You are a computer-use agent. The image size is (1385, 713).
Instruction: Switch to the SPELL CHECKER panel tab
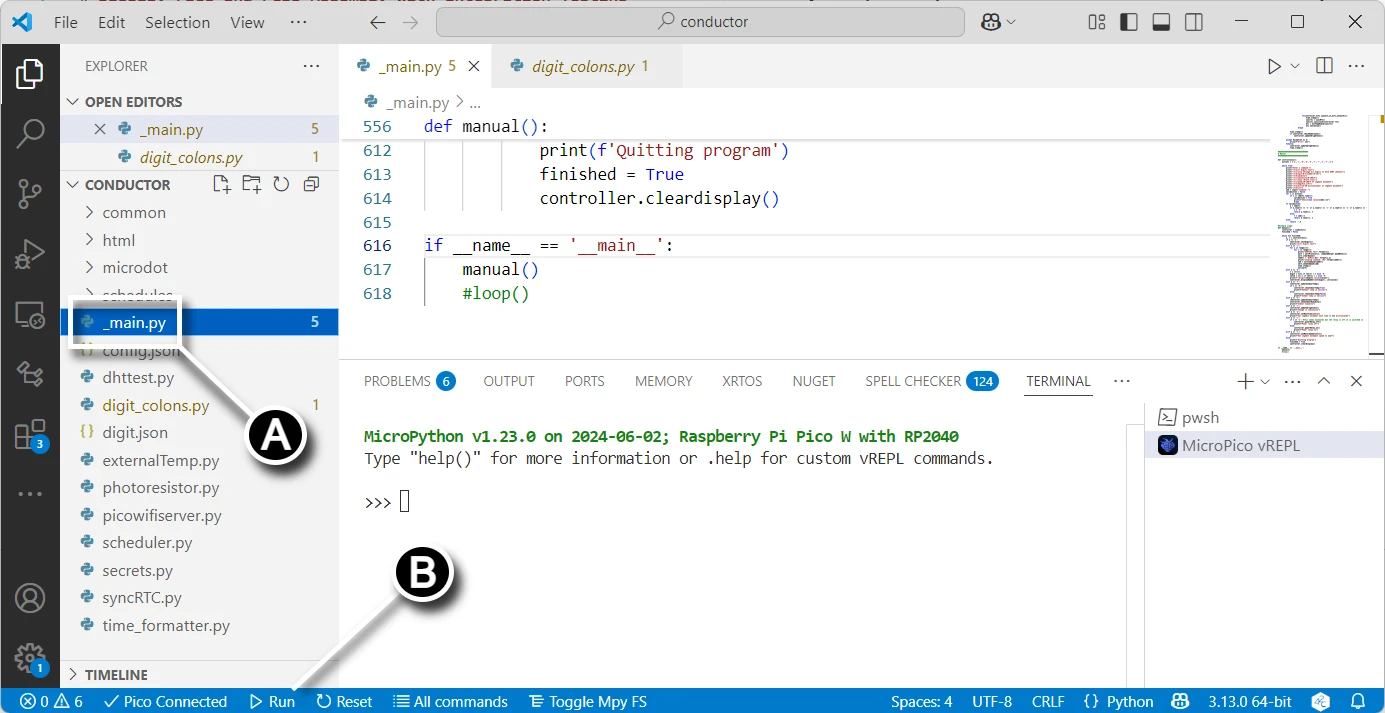click(x=931, y=381)
